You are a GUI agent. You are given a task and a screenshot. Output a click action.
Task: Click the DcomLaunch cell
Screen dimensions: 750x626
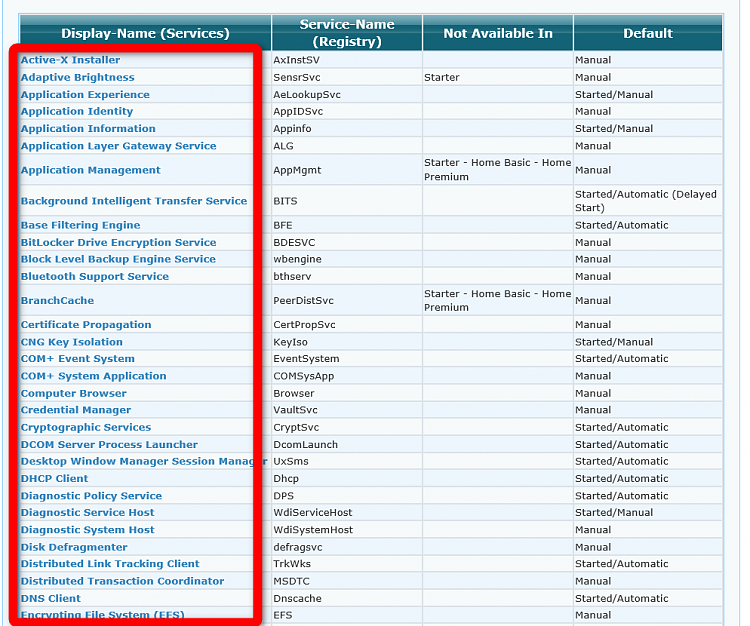click(x=347, y=444)
